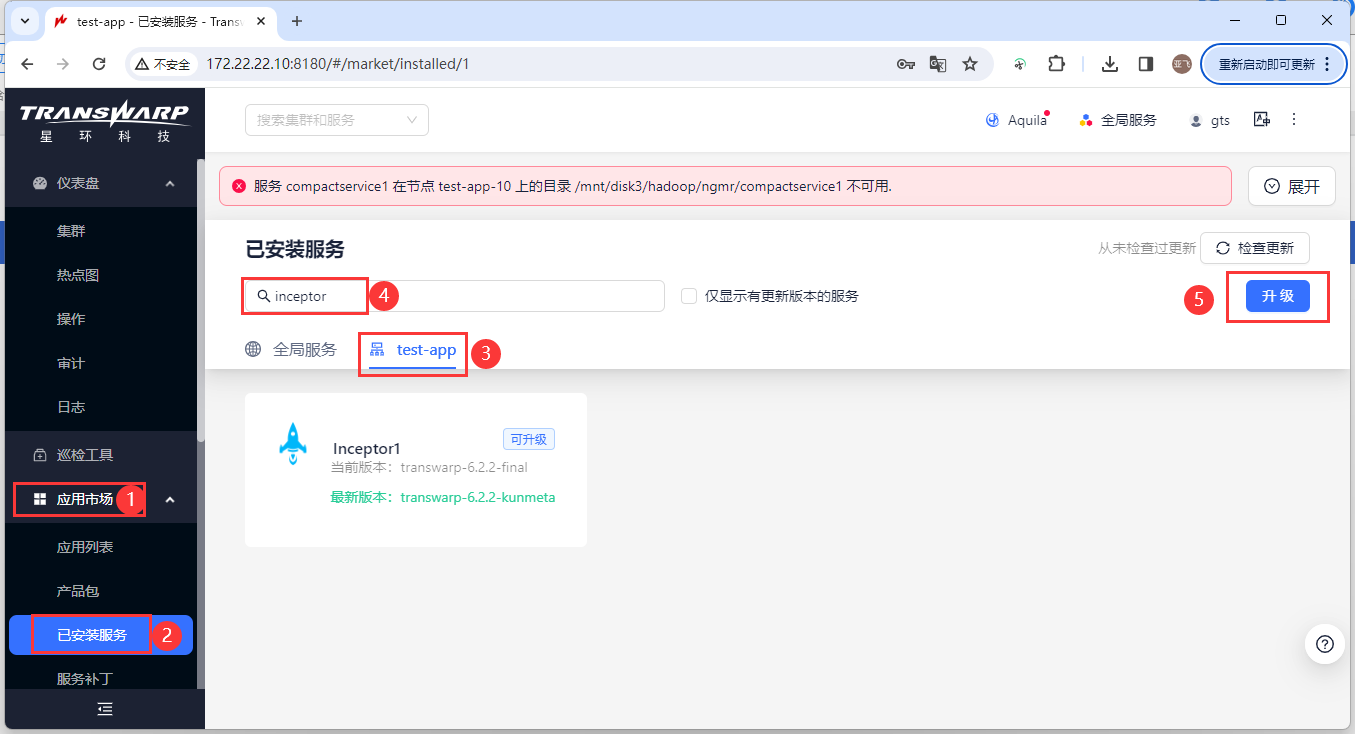Viewport: 1355px width, 734px height.
Task: Collapse the 仪表盘 sidebar section
Action: click(x=170, y=184)
